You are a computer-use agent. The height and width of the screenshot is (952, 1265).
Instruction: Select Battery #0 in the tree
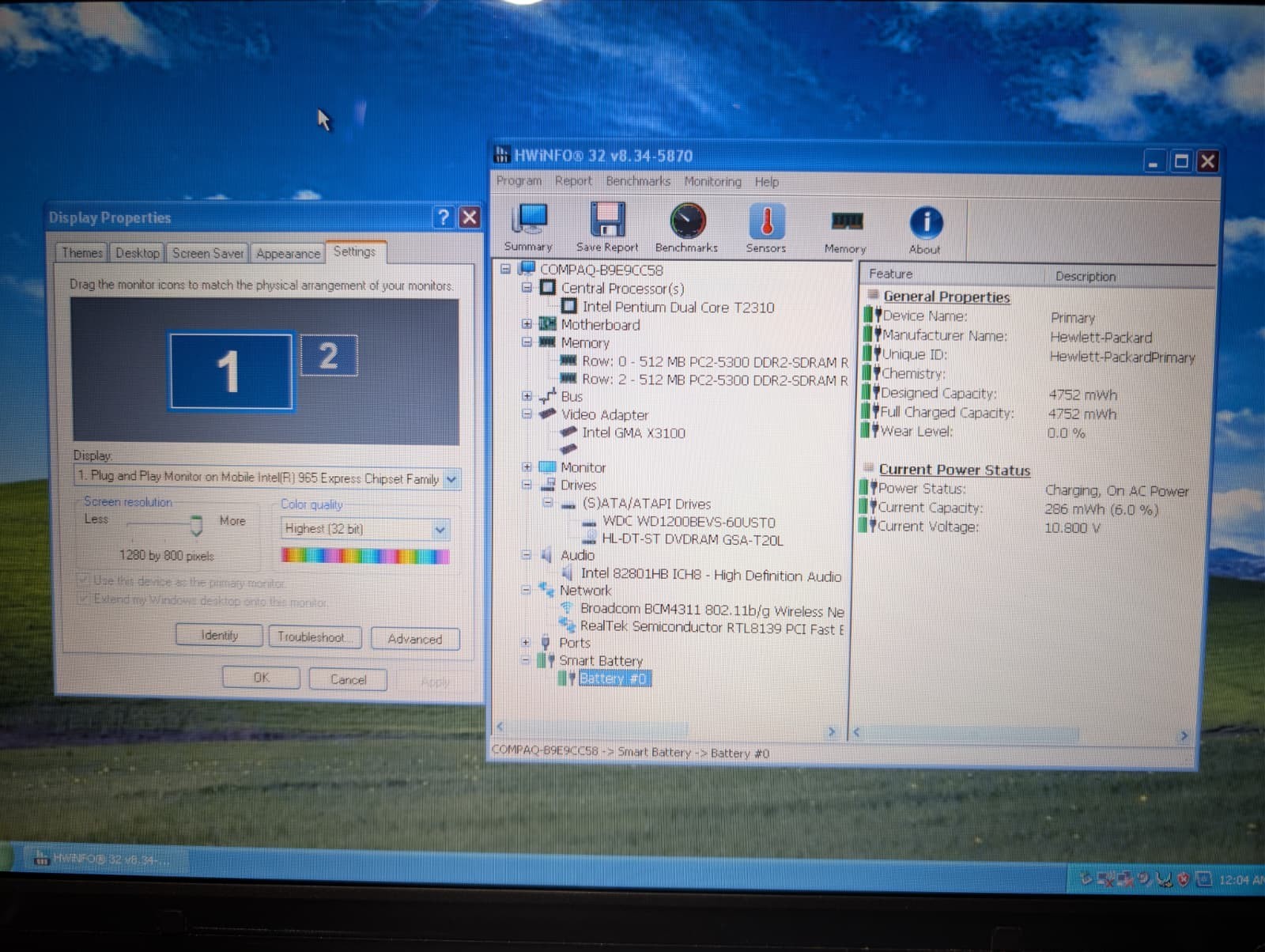(x=614, y=679)
